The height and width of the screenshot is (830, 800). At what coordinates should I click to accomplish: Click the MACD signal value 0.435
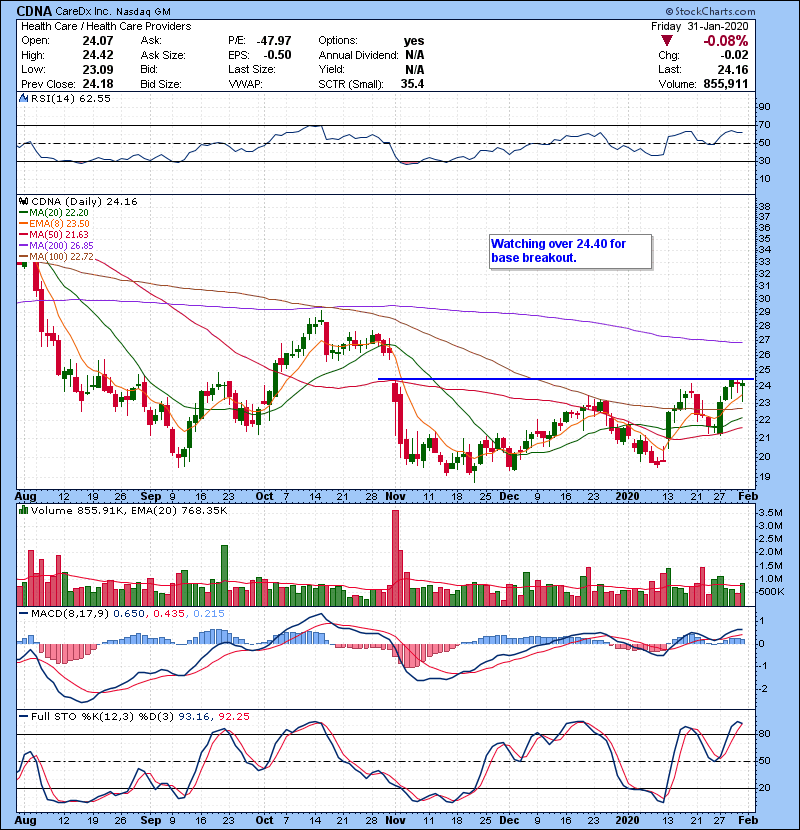[x=169, y=614]
